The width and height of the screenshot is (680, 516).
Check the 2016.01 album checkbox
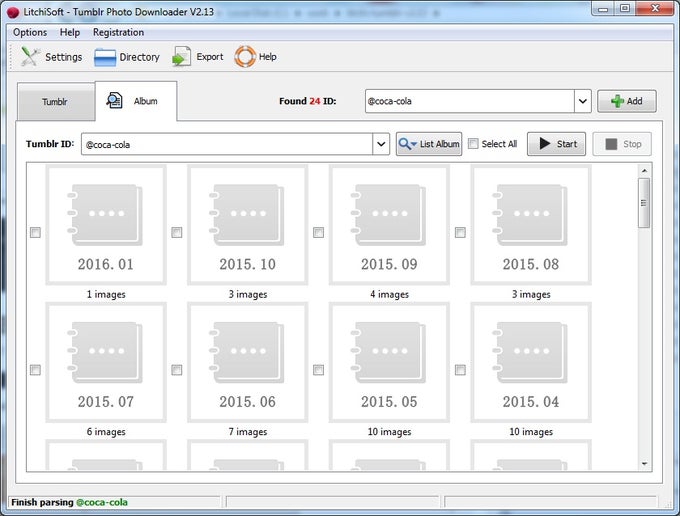click(x=35, y=232)
